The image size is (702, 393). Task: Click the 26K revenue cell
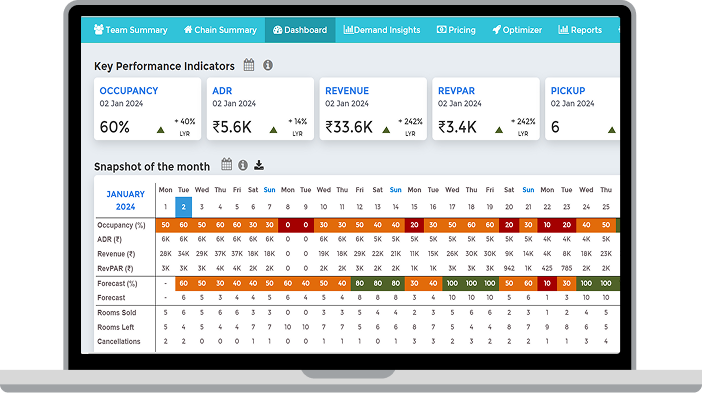(452, 254)
